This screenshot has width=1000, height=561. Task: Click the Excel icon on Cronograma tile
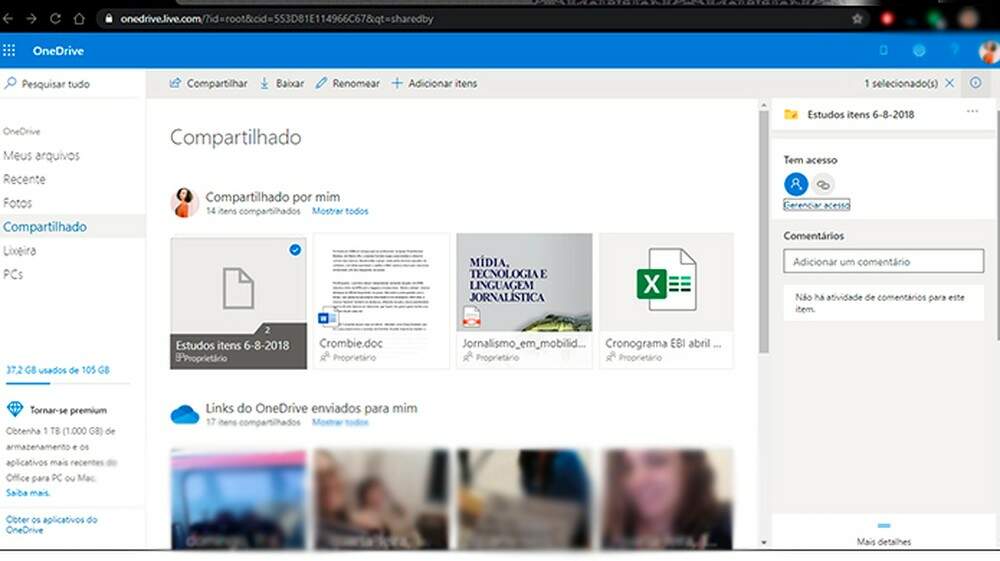(666, 280)
